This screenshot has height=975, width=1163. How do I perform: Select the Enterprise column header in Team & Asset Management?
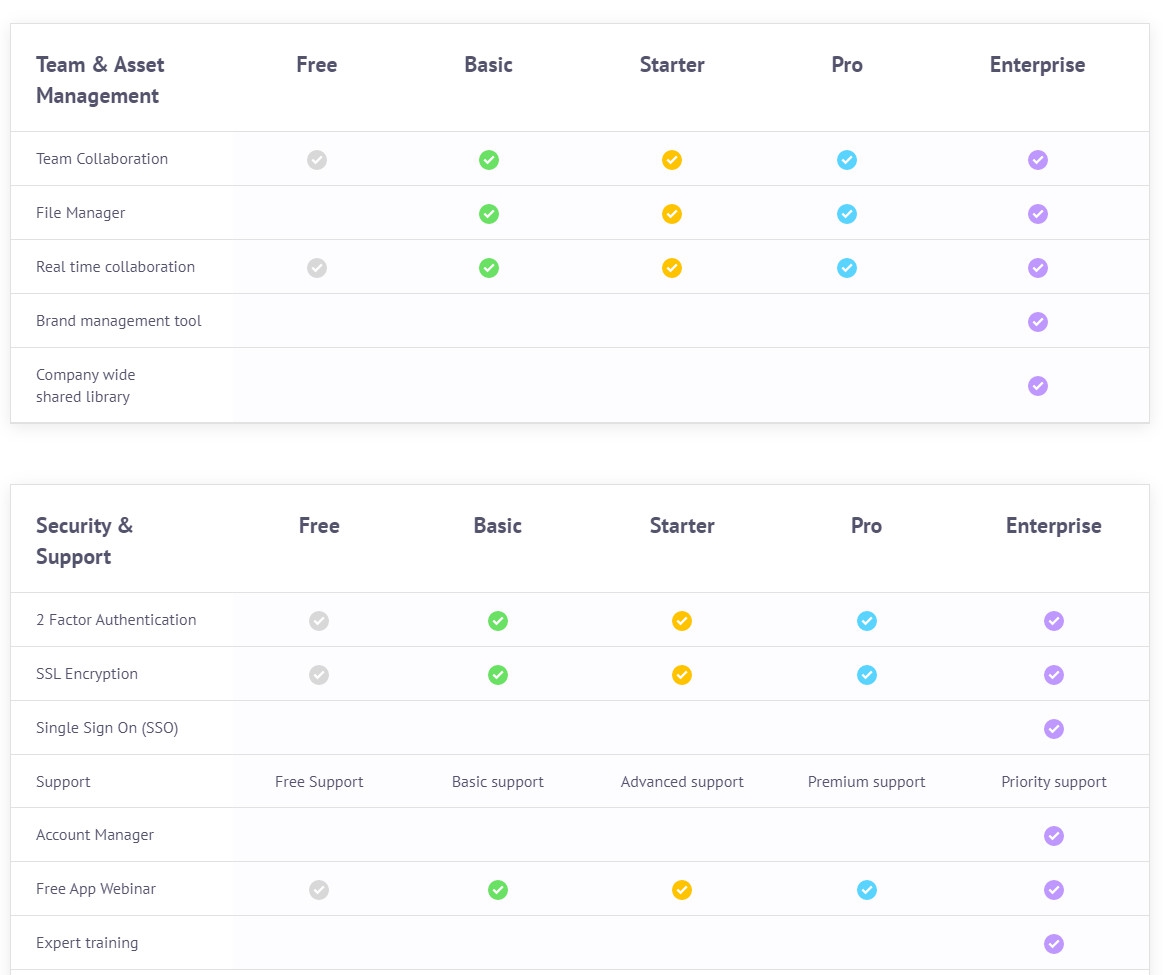[1037, 65]
